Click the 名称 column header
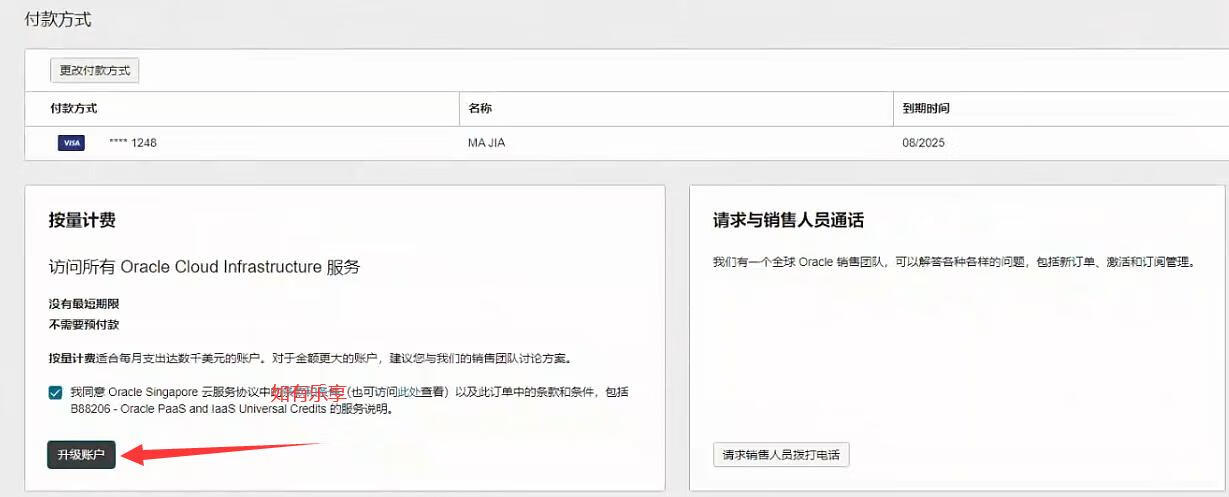The width and height of the screenshot is (1229, 497). (480, 108)
